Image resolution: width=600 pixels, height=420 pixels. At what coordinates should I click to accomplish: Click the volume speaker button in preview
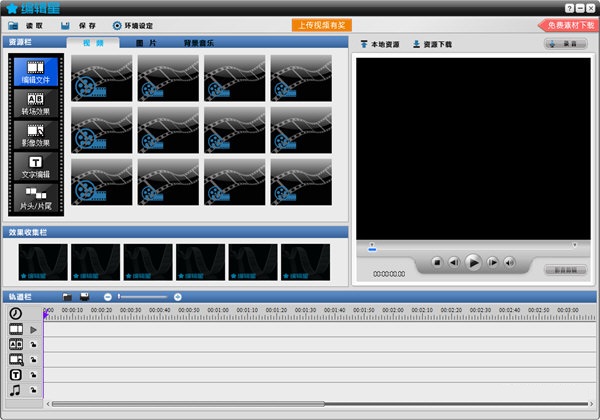509,262
